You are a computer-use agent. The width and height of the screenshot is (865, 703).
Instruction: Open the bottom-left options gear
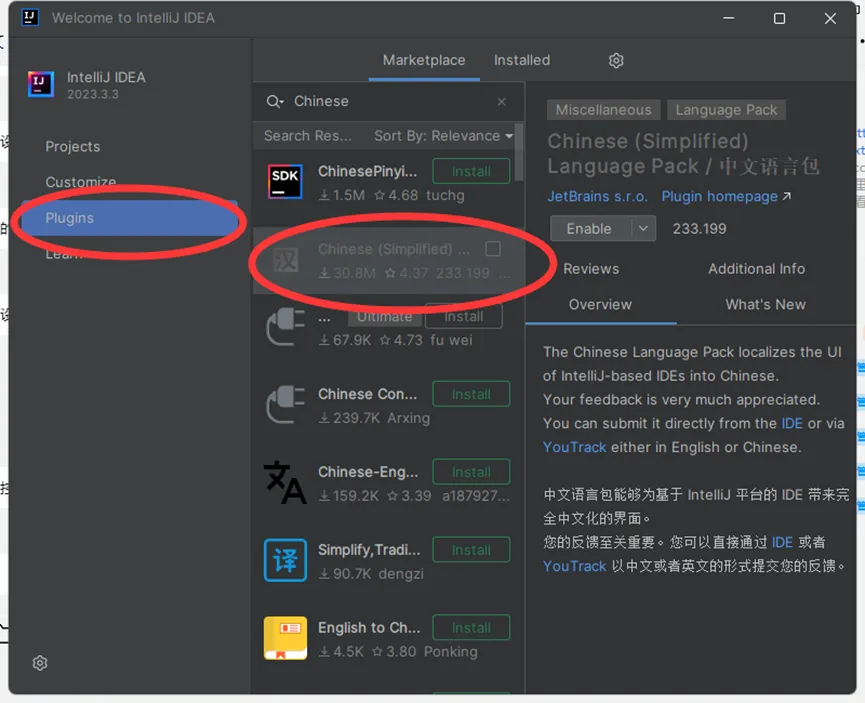[40, 663]
